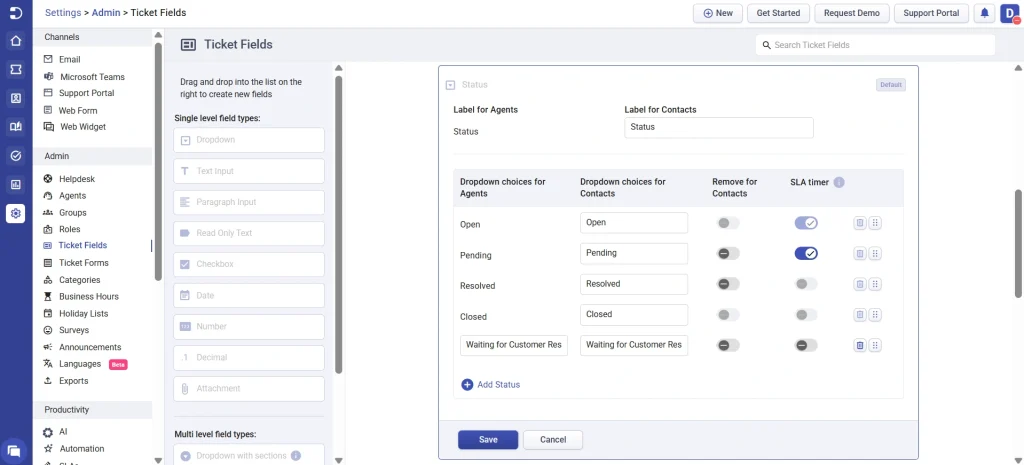Toggle Remove for Contacts on Closed row
Screen dimensions: 1024x465
point(728,315)
